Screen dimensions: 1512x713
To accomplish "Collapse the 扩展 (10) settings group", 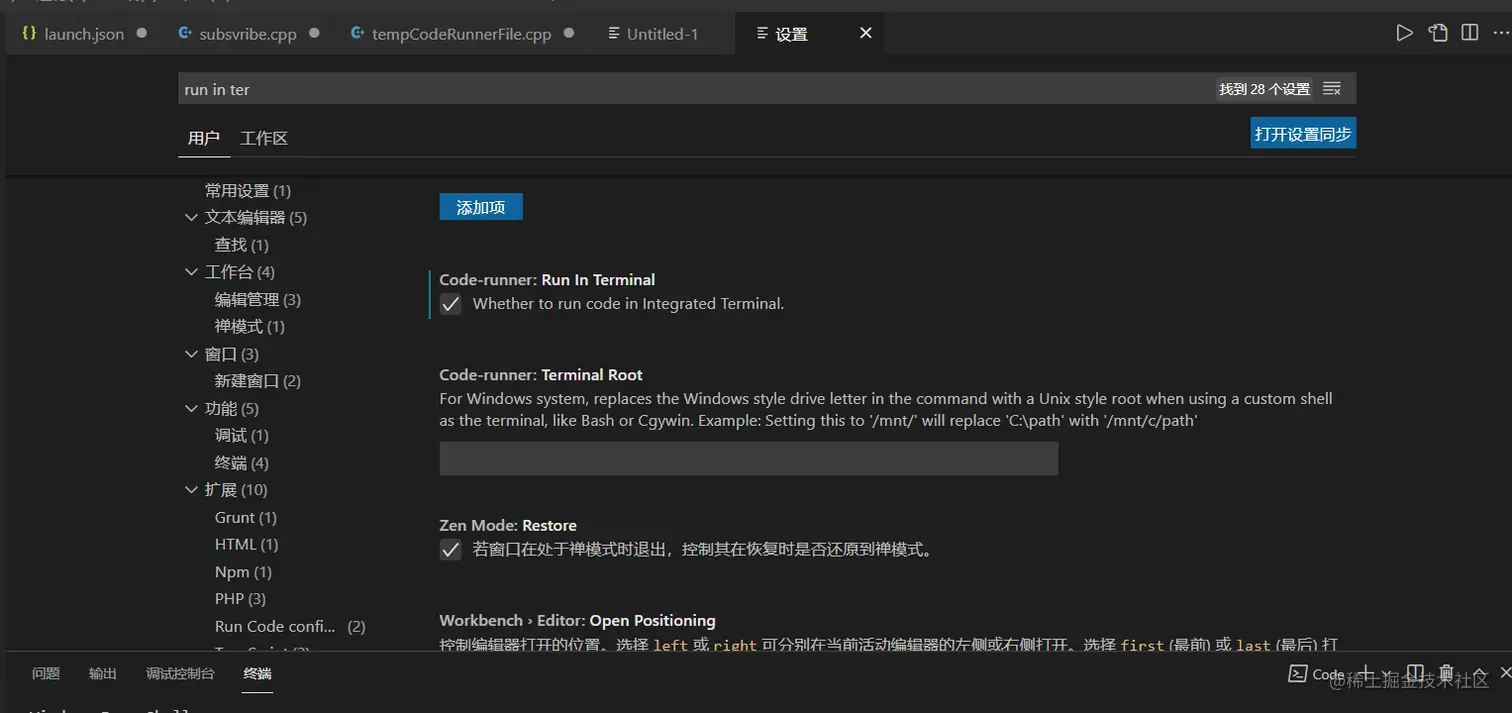I will click(192, 489).
